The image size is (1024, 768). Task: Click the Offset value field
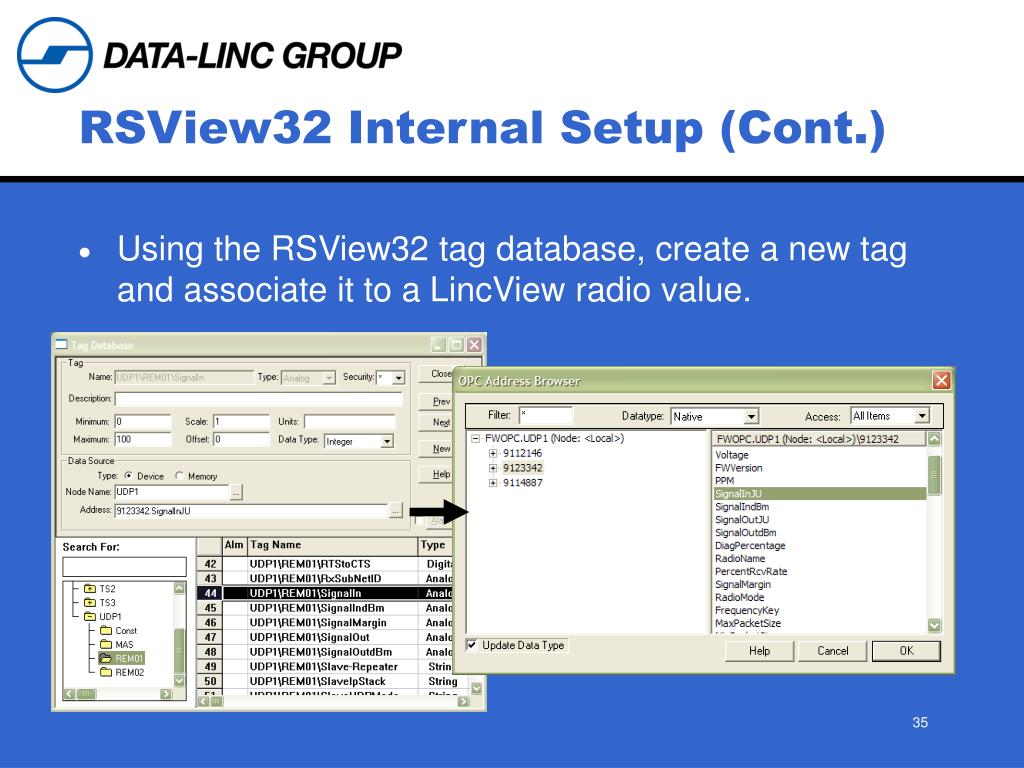[x=241, y=440]
